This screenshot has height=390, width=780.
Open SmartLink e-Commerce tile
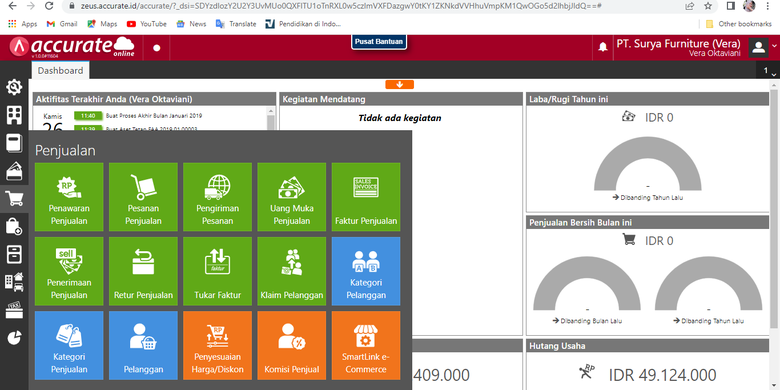pos(366,345)
